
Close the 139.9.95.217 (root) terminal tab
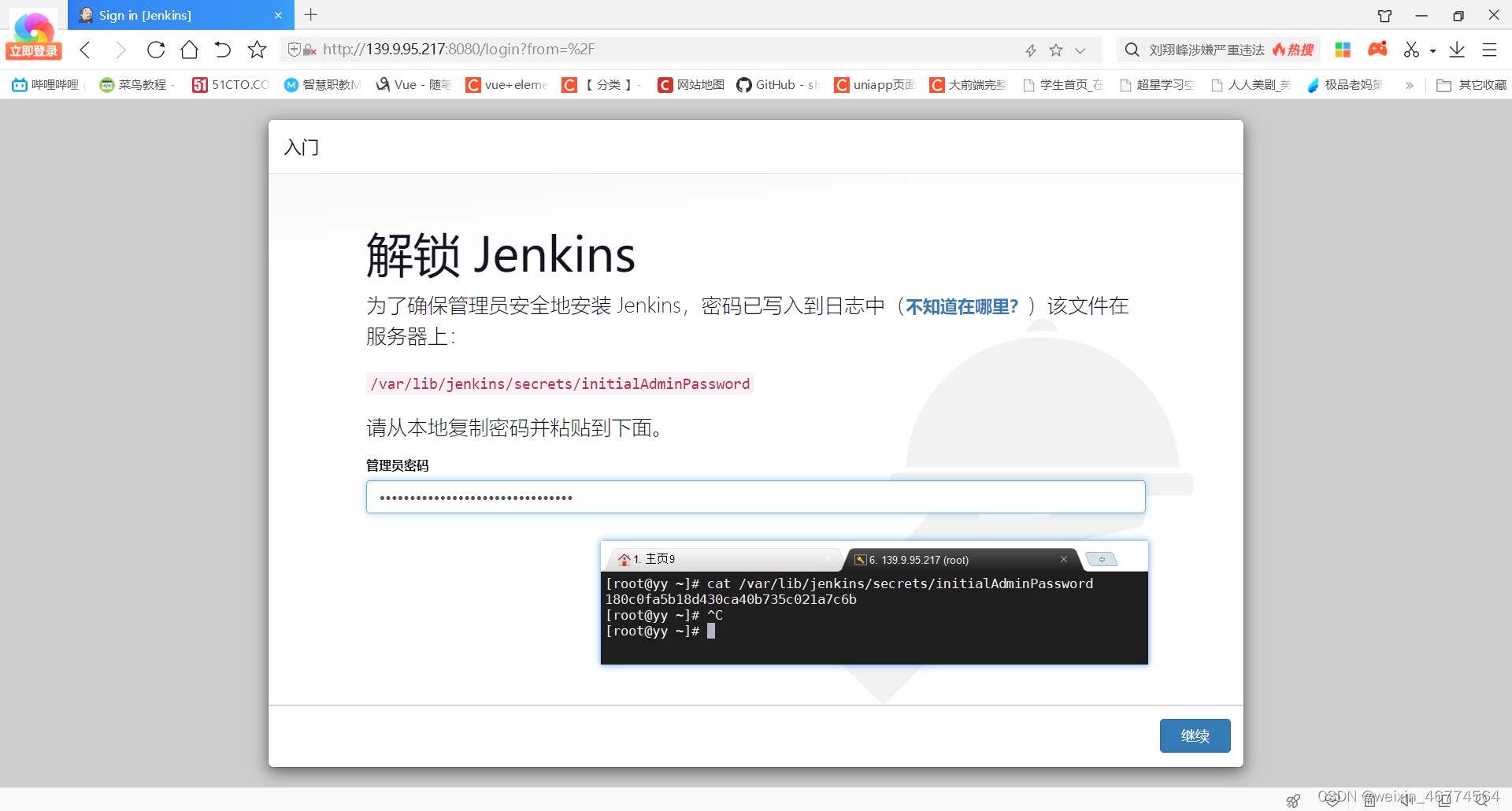1063,559
